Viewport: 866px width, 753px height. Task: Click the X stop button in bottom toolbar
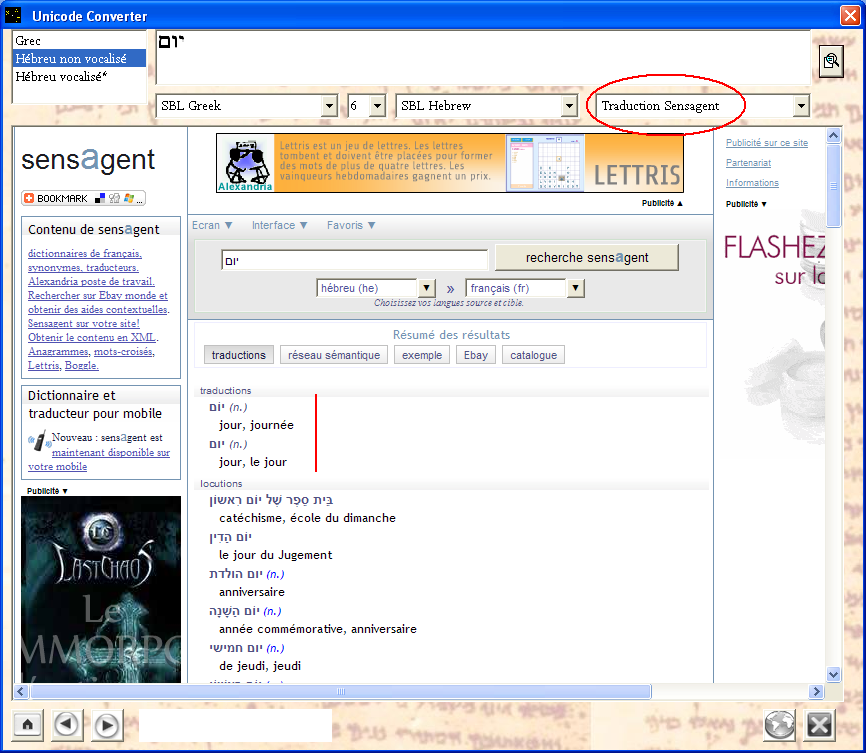[x=819, y=724]
